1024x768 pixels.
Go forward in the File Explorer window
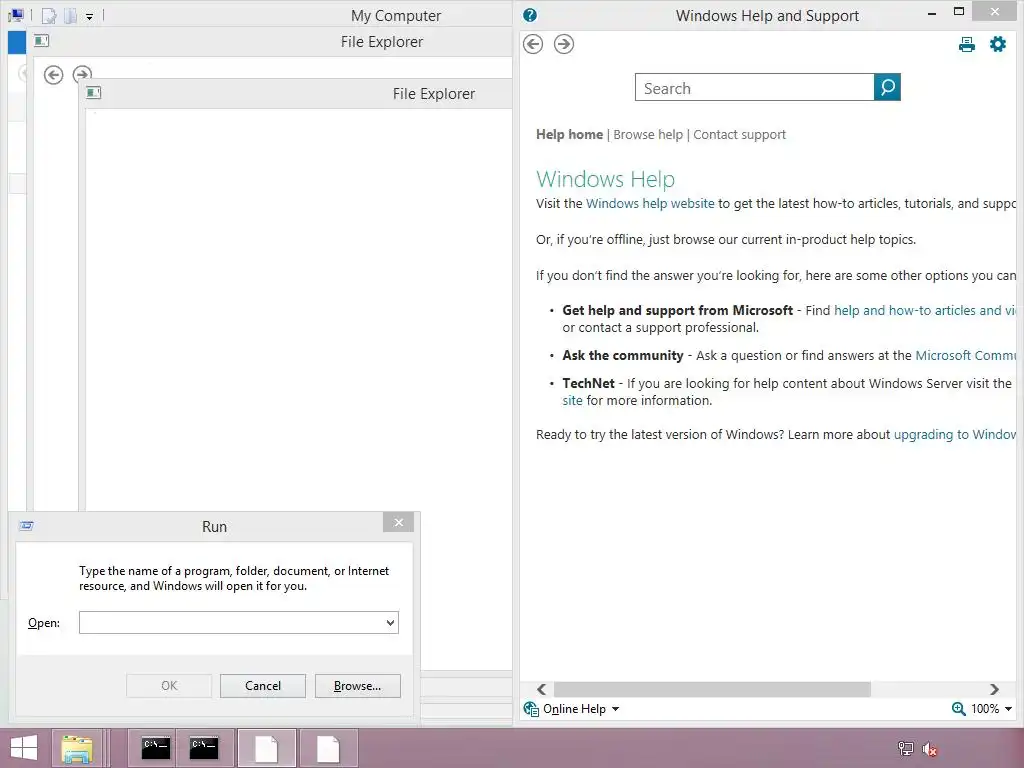82,72
